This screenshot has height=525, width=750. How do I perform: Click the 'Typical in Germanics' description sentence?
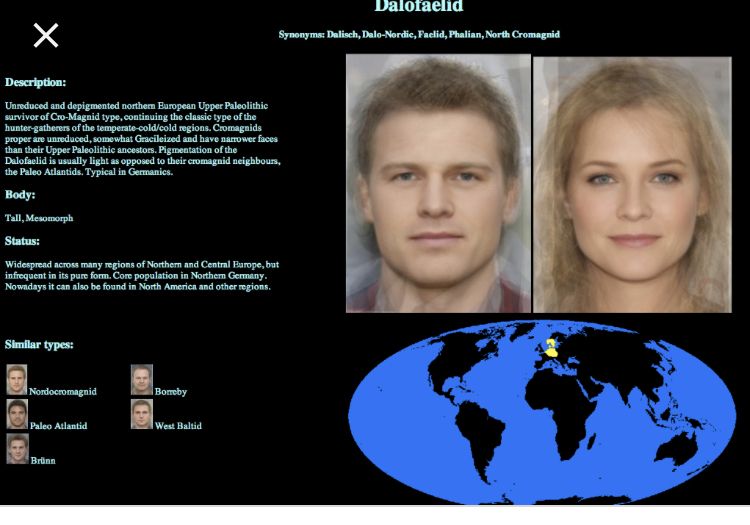click(x=129, y=172)
